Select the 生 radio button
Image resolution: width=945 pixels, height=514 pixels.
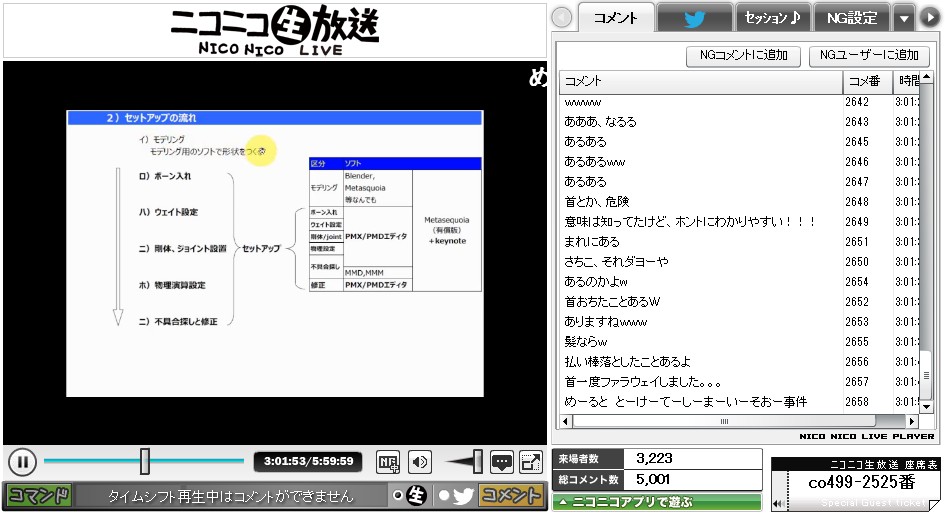click(x=397, y=495)
